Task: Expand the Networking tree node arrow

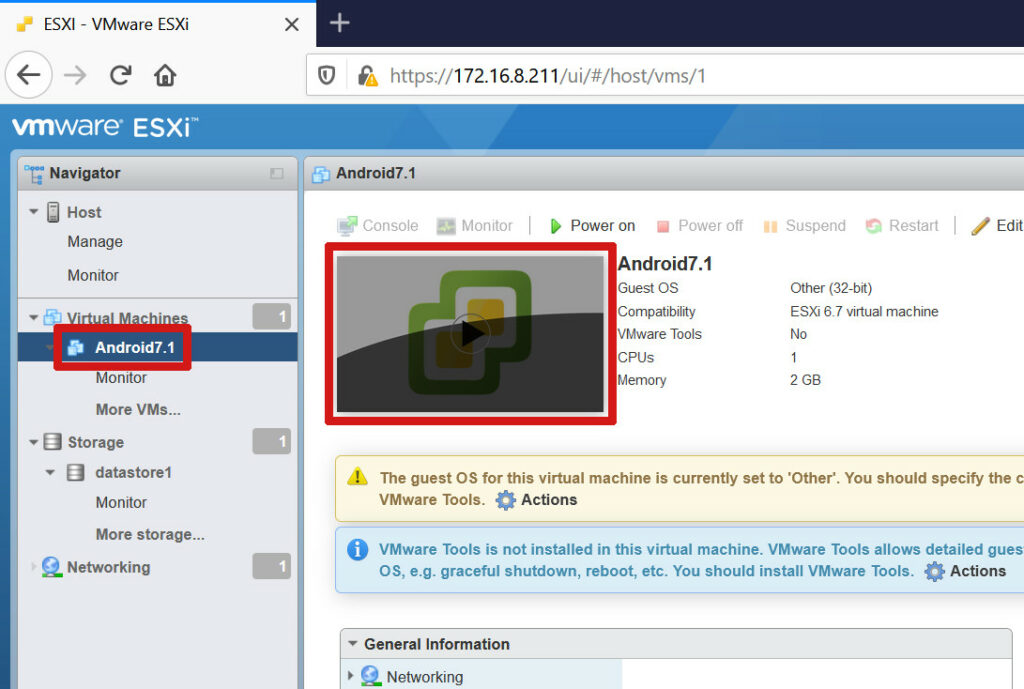Action: [x=33, y=566]
